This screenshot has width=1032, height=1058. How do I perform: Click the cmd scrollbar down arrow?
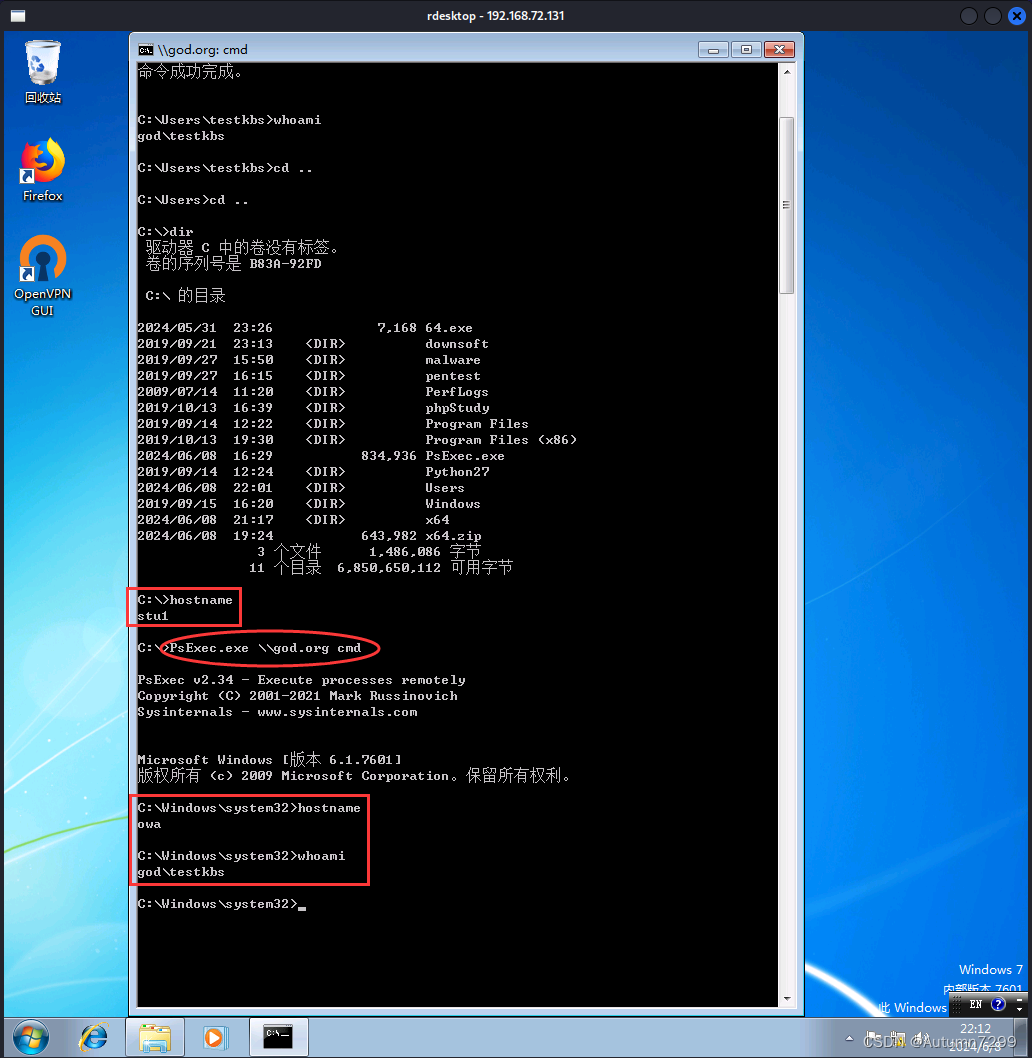coord(787,999)
